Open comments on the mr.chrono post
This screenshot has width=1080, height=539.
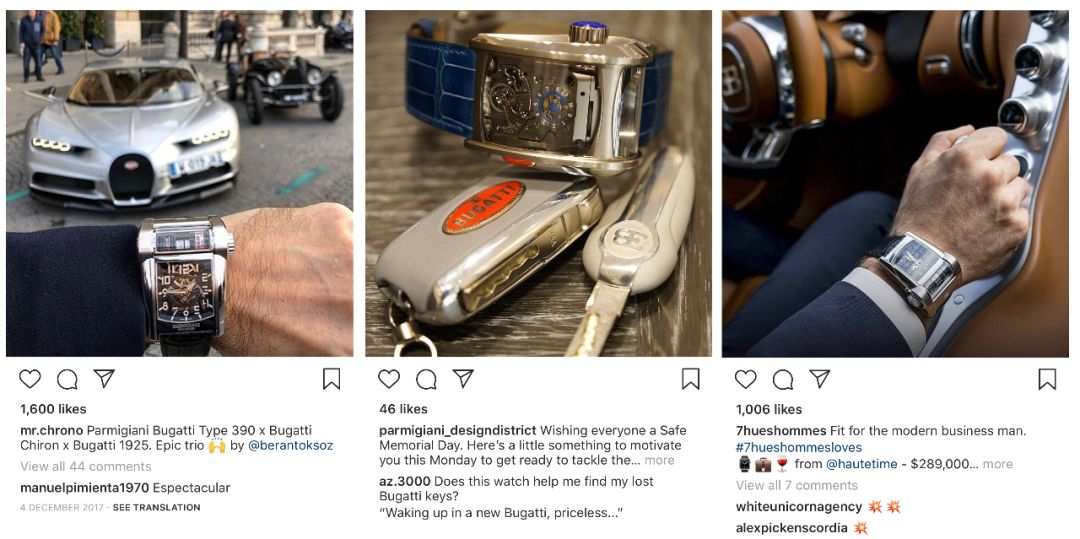pyautogui.click(x=67, y=379)
